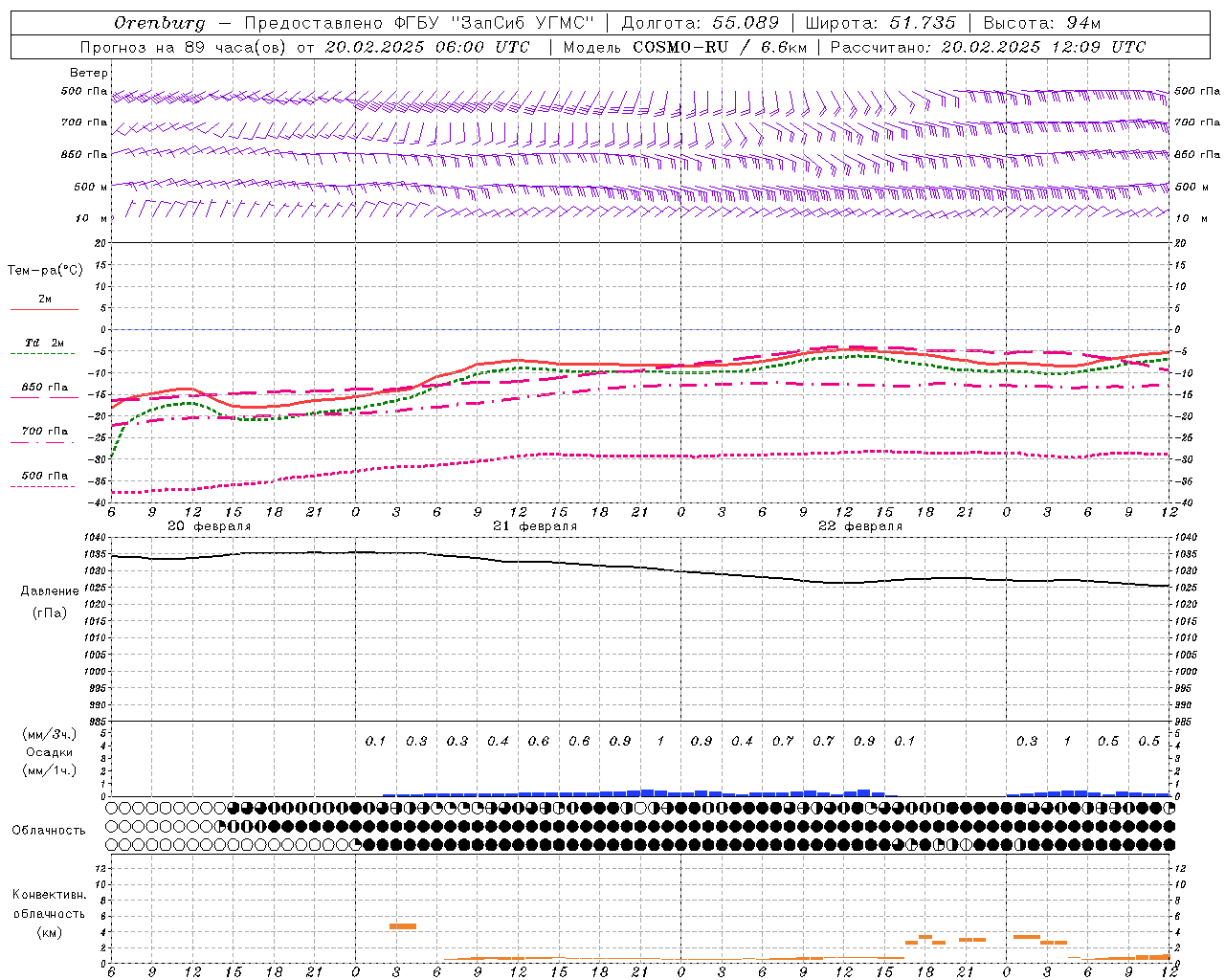Click the 'Модель COSMO-RU / 6.6км' text
1225x980 pixels.
(684, 47)
